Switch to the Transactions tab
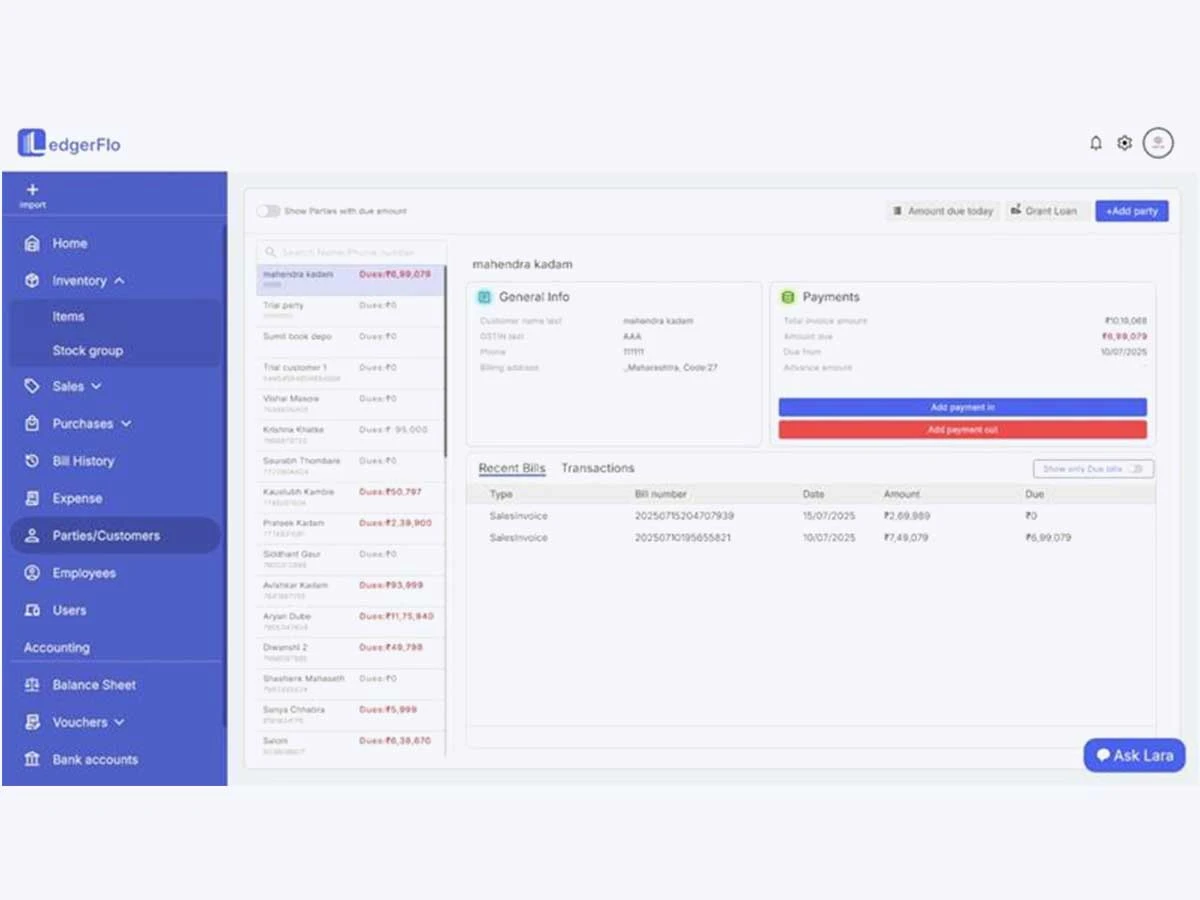Image resolution: width=1200 pixels, height=900 pixels. [x=598, y=468]
